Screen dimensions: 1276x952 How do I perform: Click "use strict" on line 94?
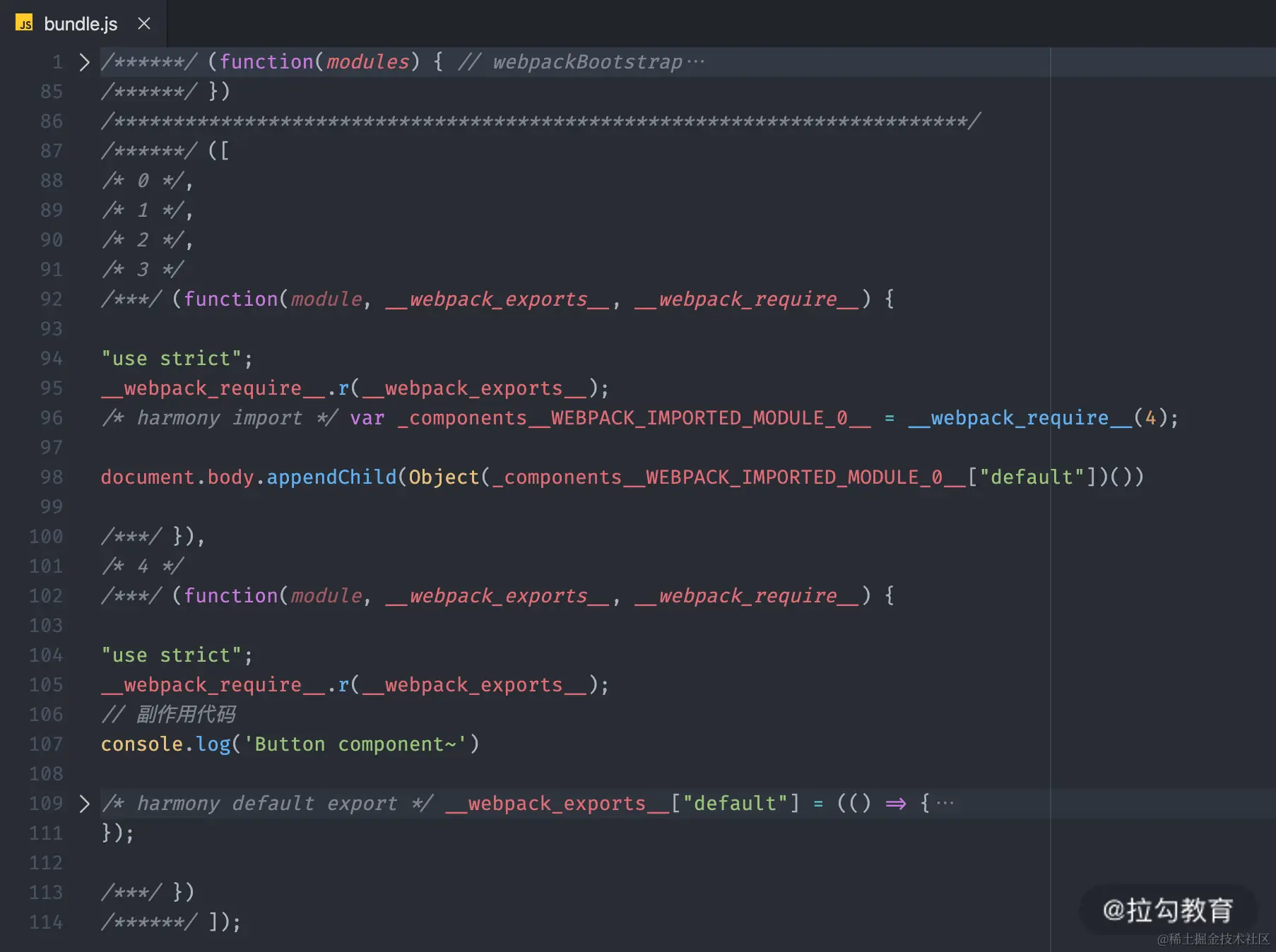point(172,359)
